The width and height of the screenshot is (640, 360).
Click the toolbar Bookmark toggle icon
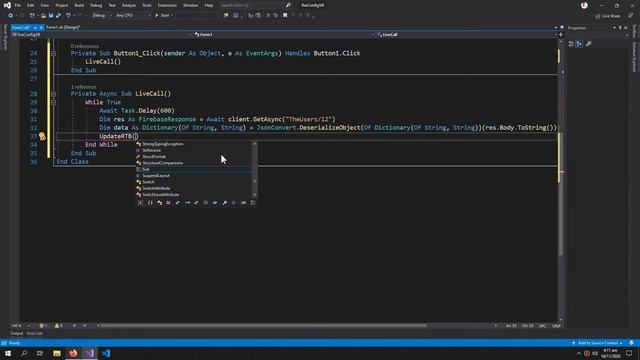click(285, 16)
